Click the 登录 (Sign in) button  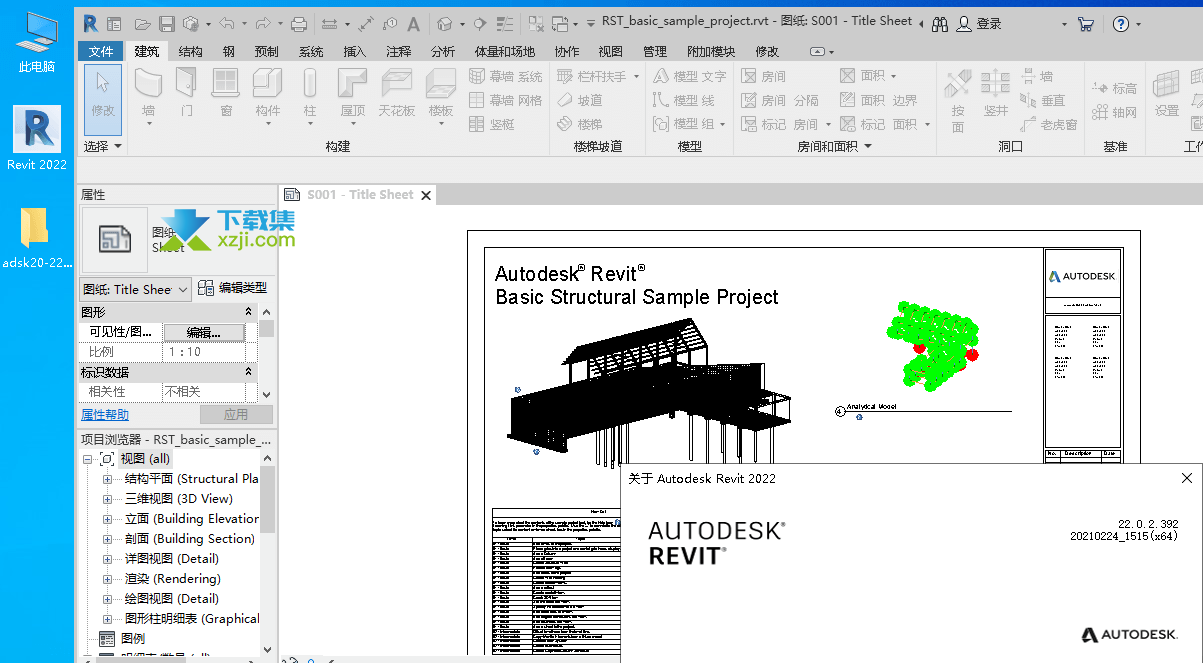tap(979, 23)
